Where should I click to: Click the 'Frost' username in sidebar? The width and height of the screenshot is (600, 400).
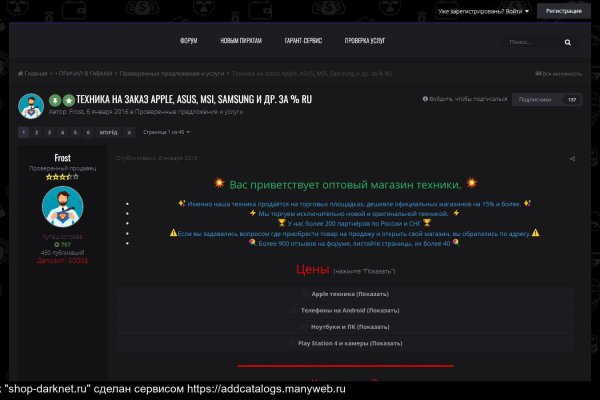coord(62,158)
